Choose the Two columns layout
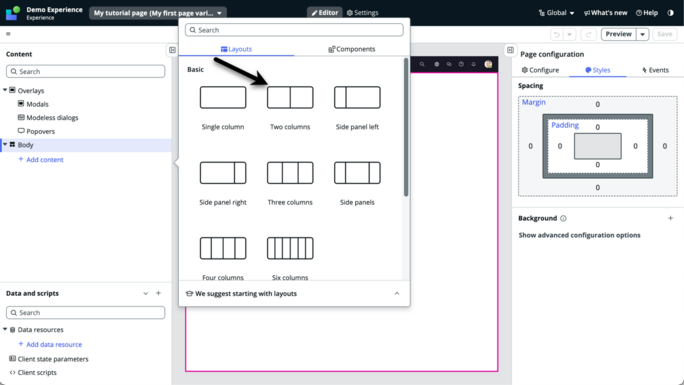Viewport: 684px width, 385px height. coord(290,97)
